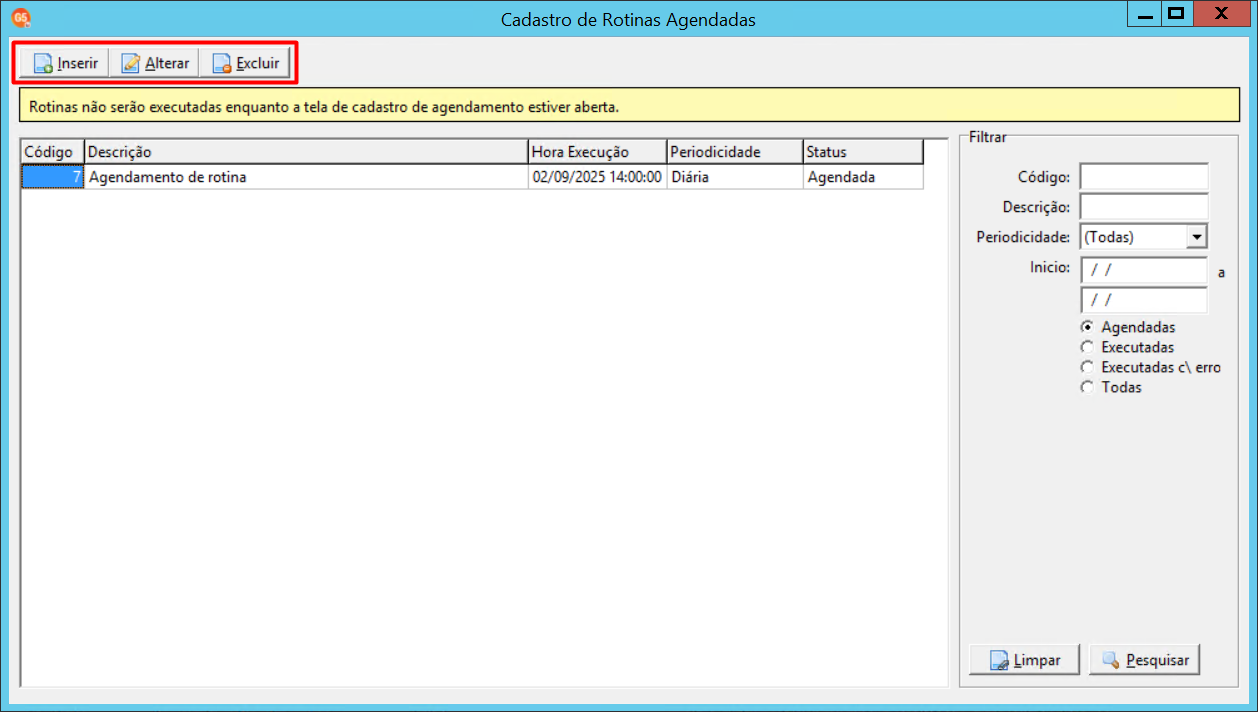Image resolution: width=1258 pixels, height=712 pixels.
Task: Select the Agendamento de rotina row
Action: 472,177
